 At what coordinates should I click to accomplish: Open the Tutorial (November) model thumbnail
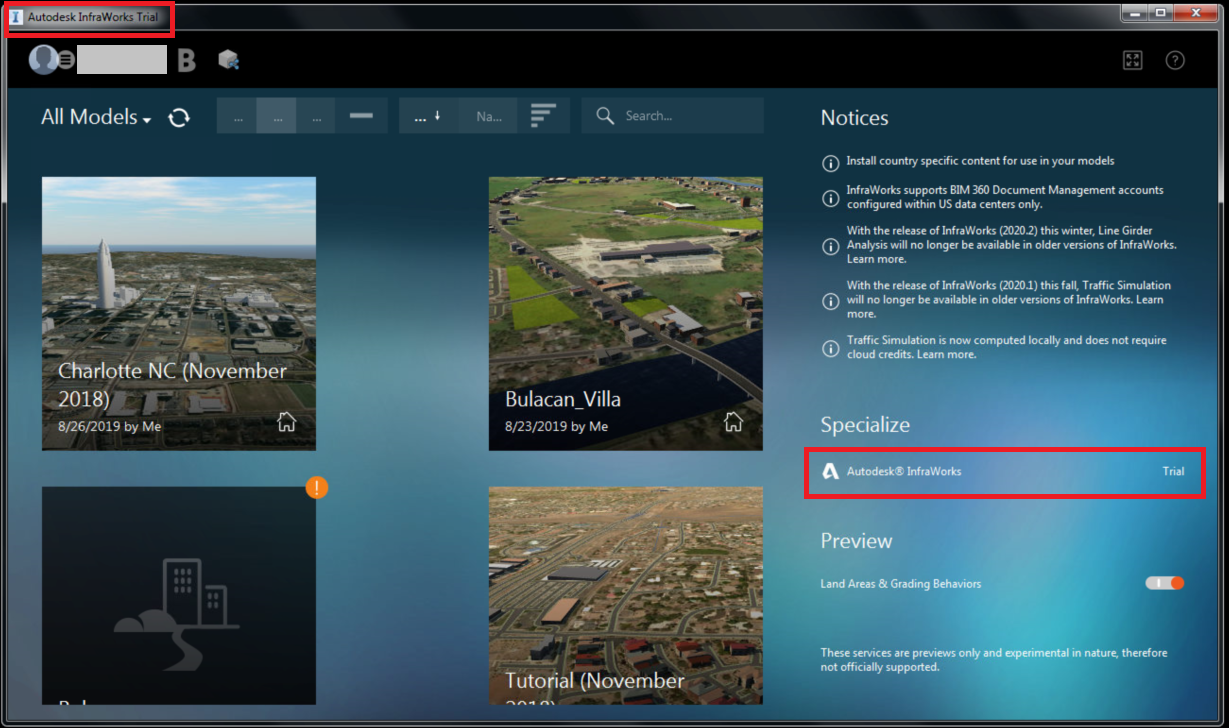626,596
